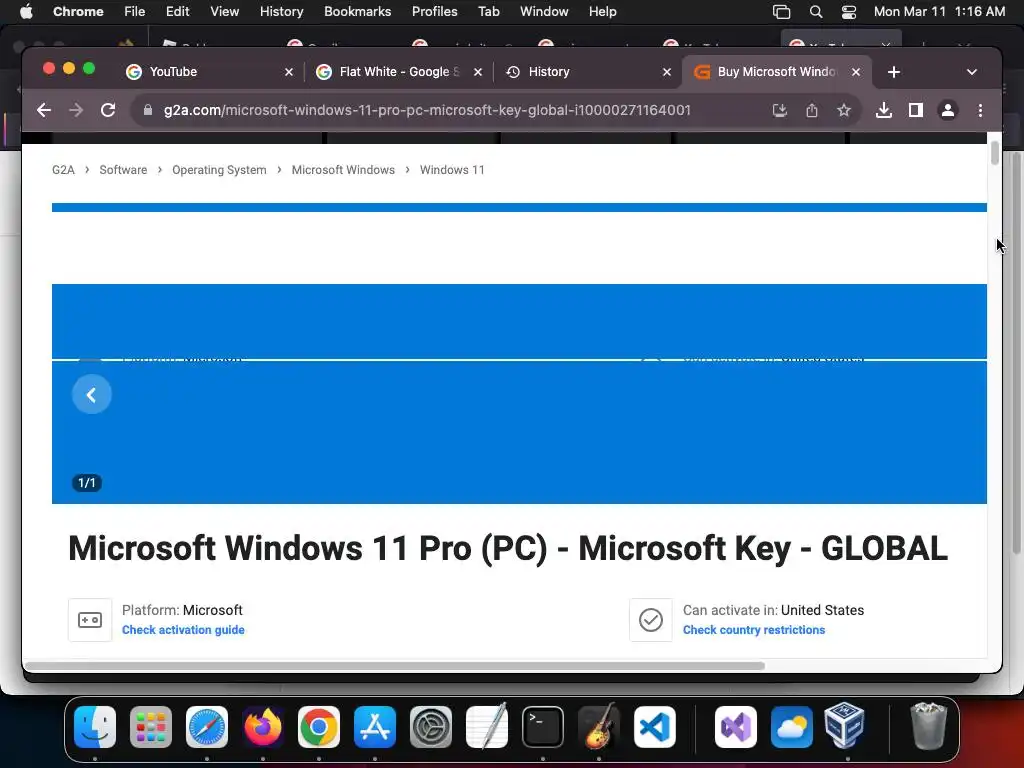The height and width of the screenshot is (768, 1024).
Task: Open the Profiles menu
Action: tap(434, 11)
